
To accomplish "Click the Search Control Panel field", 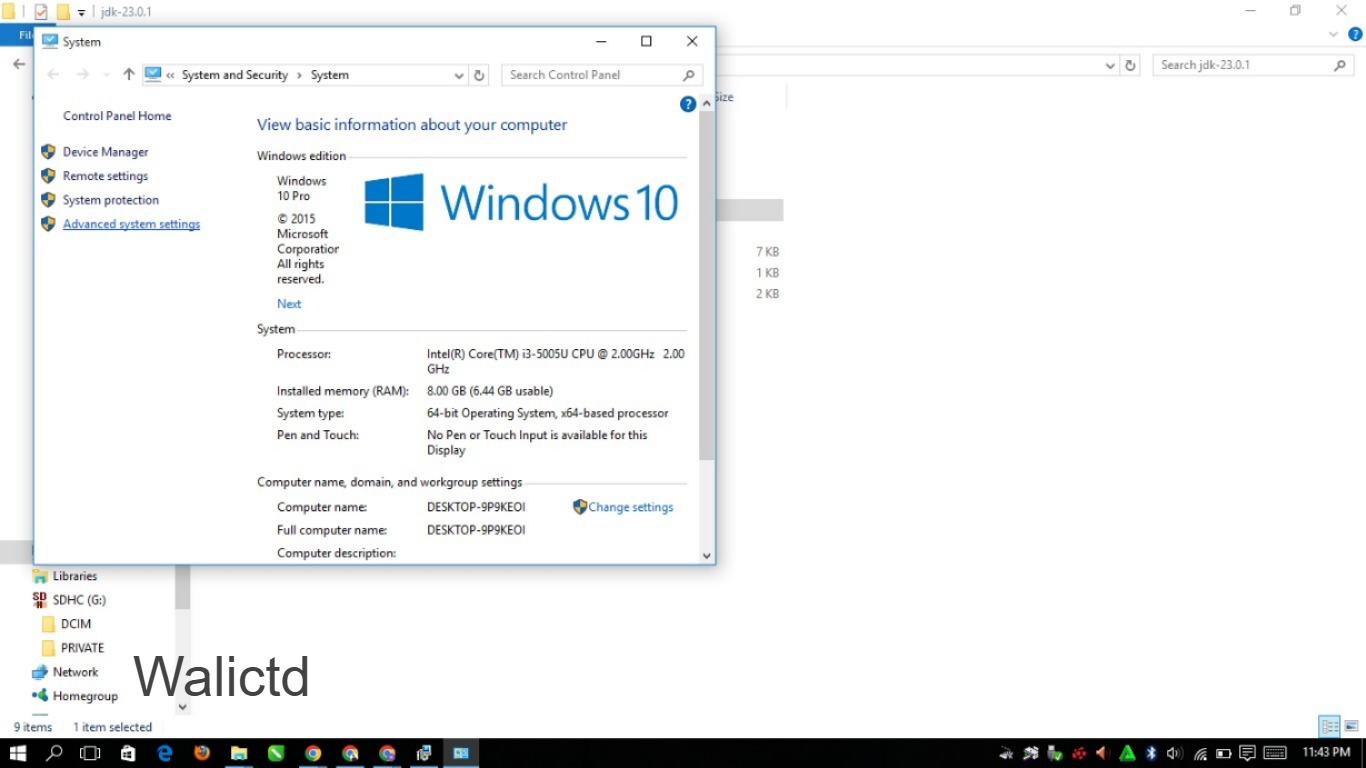I will (602, 75).
